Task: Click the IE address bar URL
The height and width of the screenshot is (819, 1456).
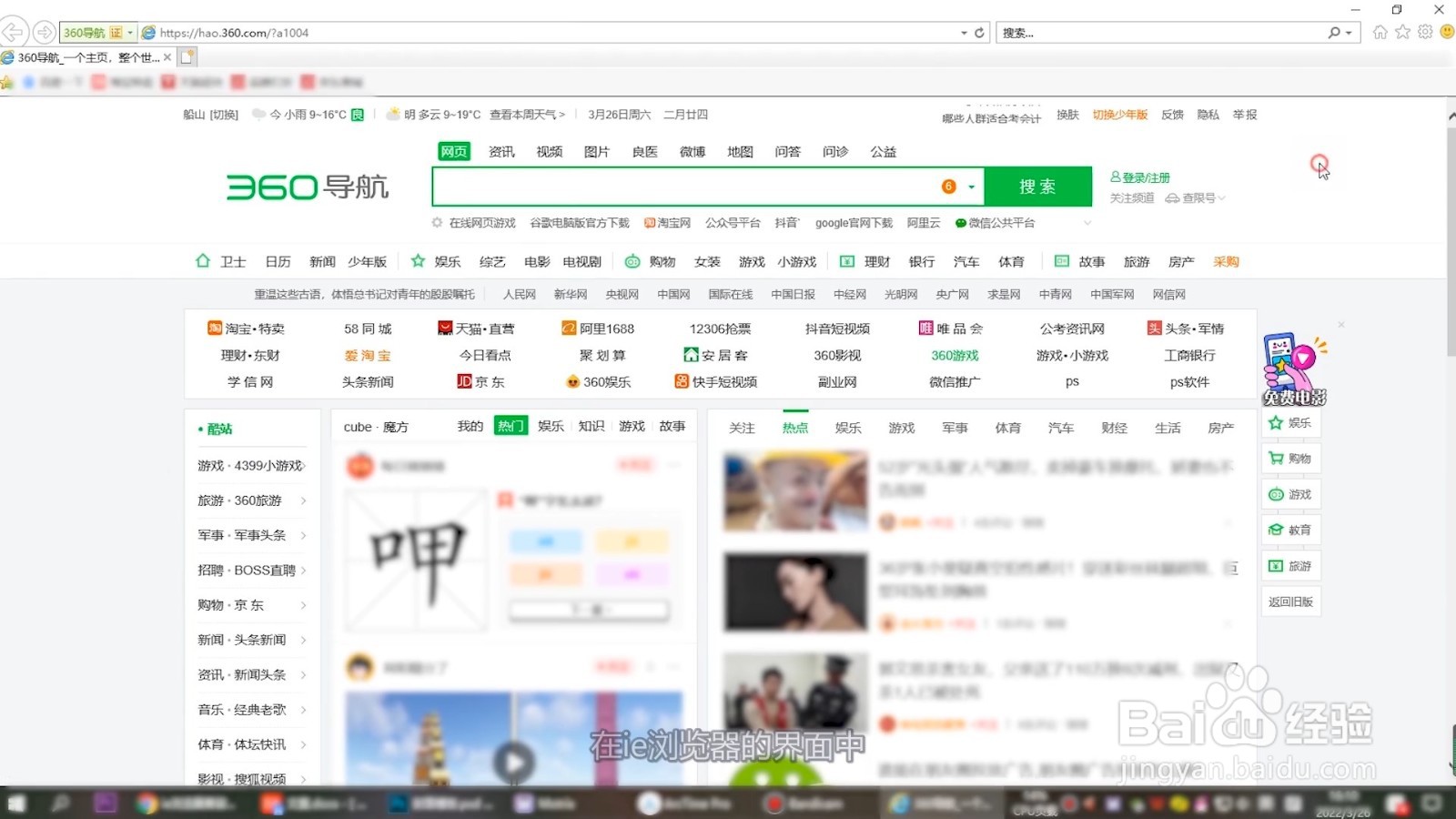Action: (234, 33)
